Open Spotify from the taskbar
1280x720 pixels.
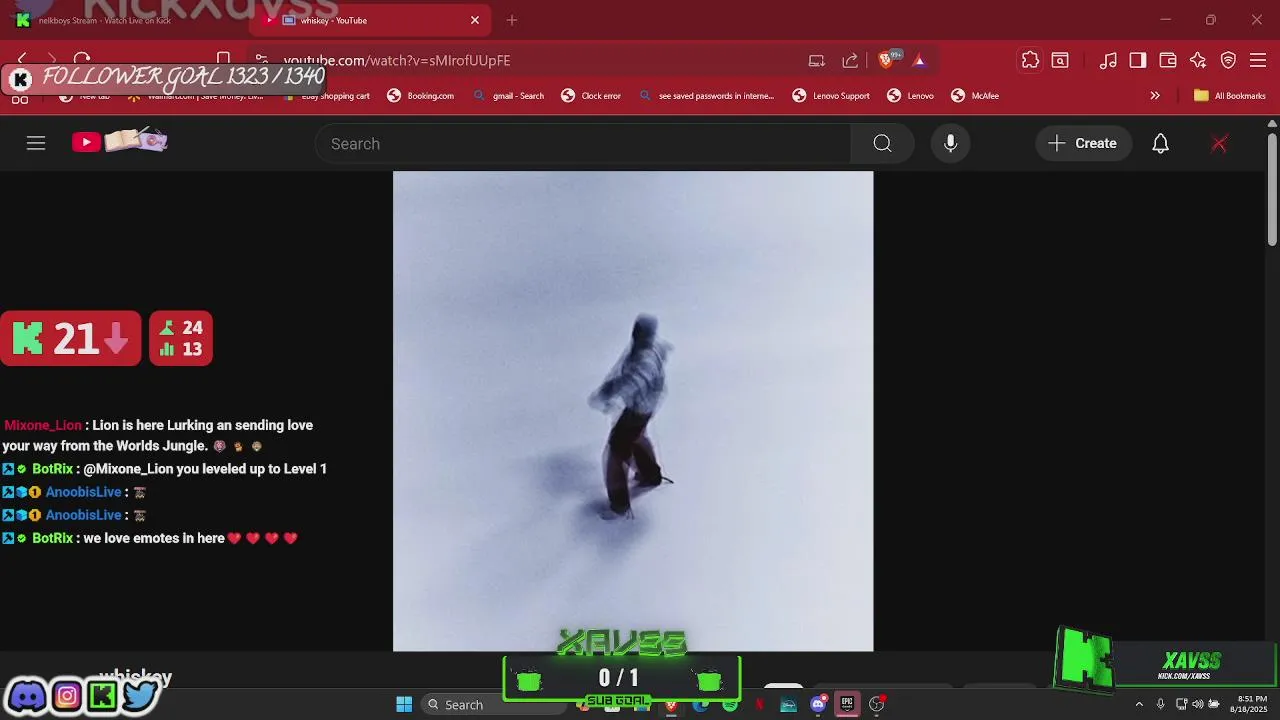click(730, 704)
